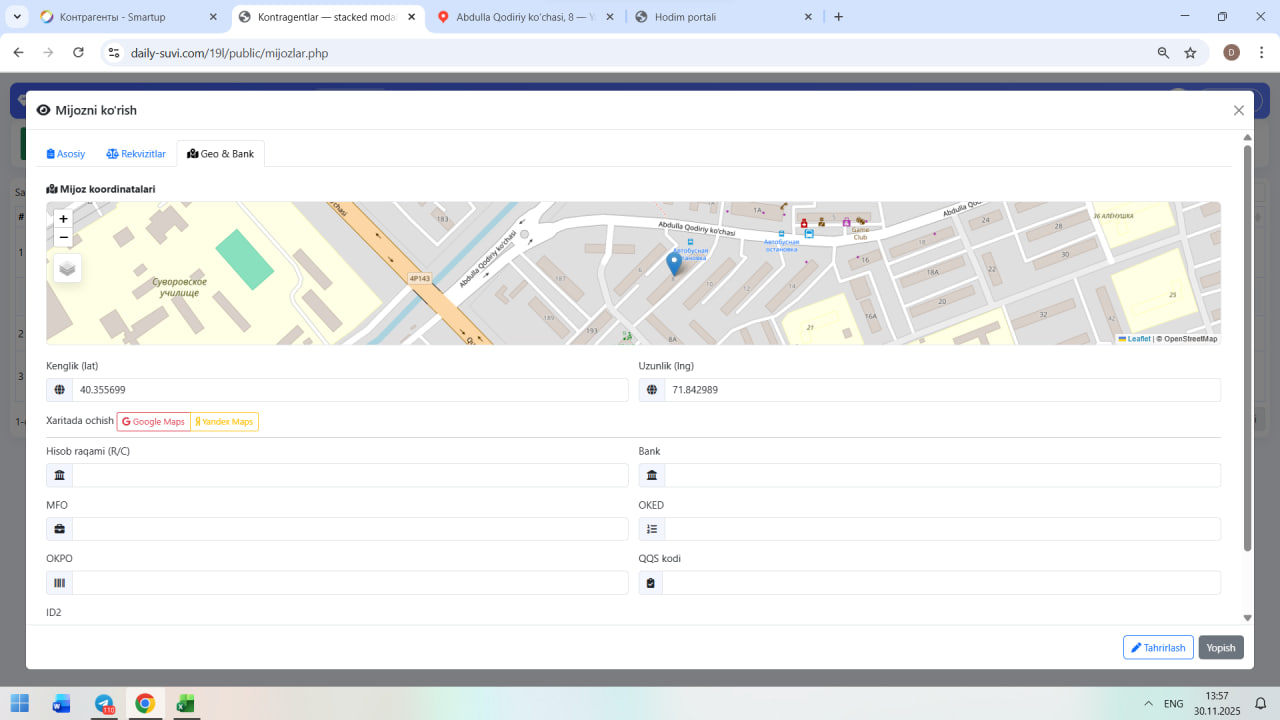Zoom in on the map
The image size is (1280, 720).
(64, 219)
